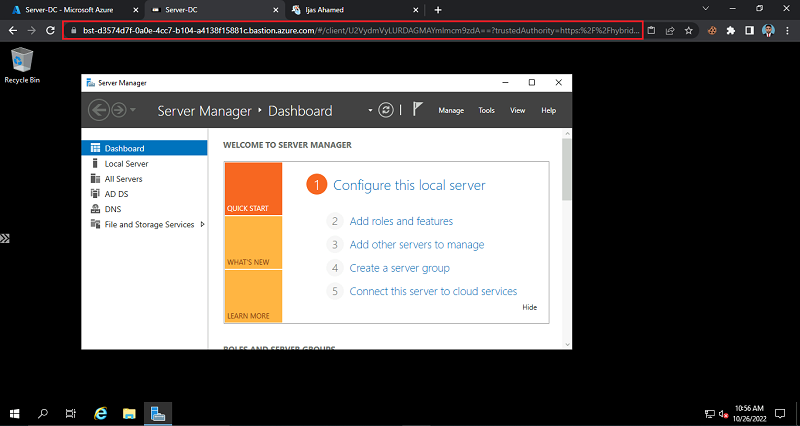Expand File and Storage Services arrow
The image size is (800, 426).
tap(203, 224)
